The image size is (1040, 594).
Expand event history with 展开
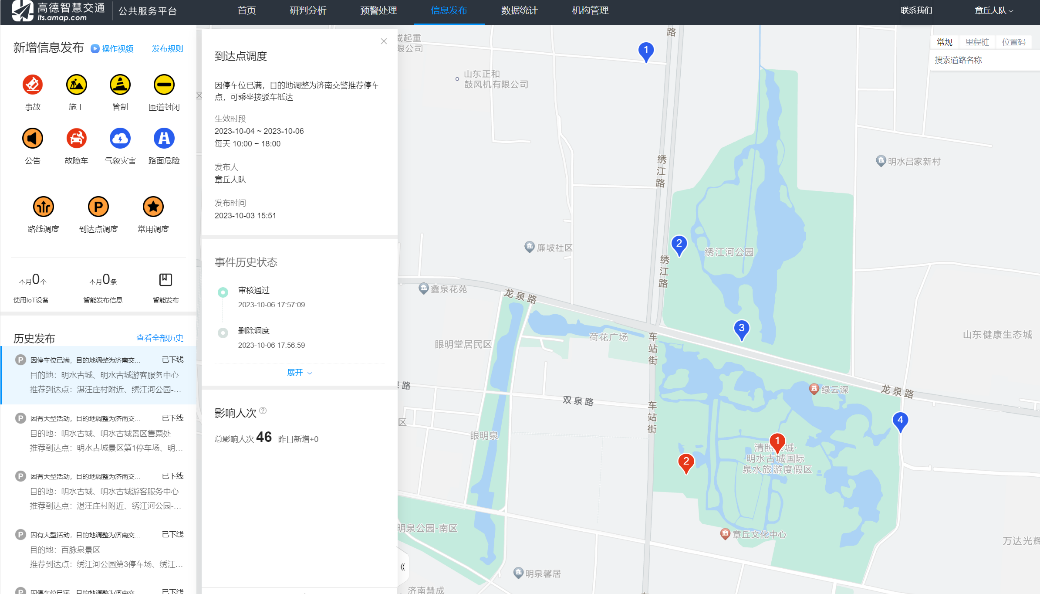click(299, 373)
